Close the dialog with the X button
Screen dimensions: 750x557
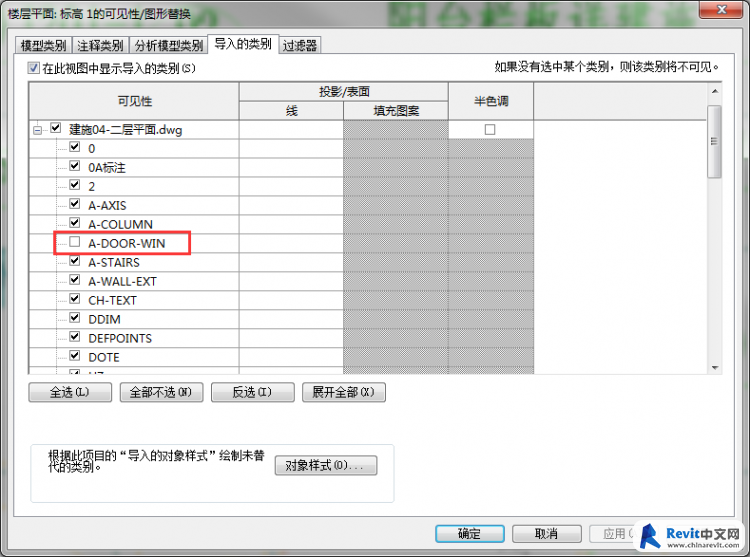point(722,10)
